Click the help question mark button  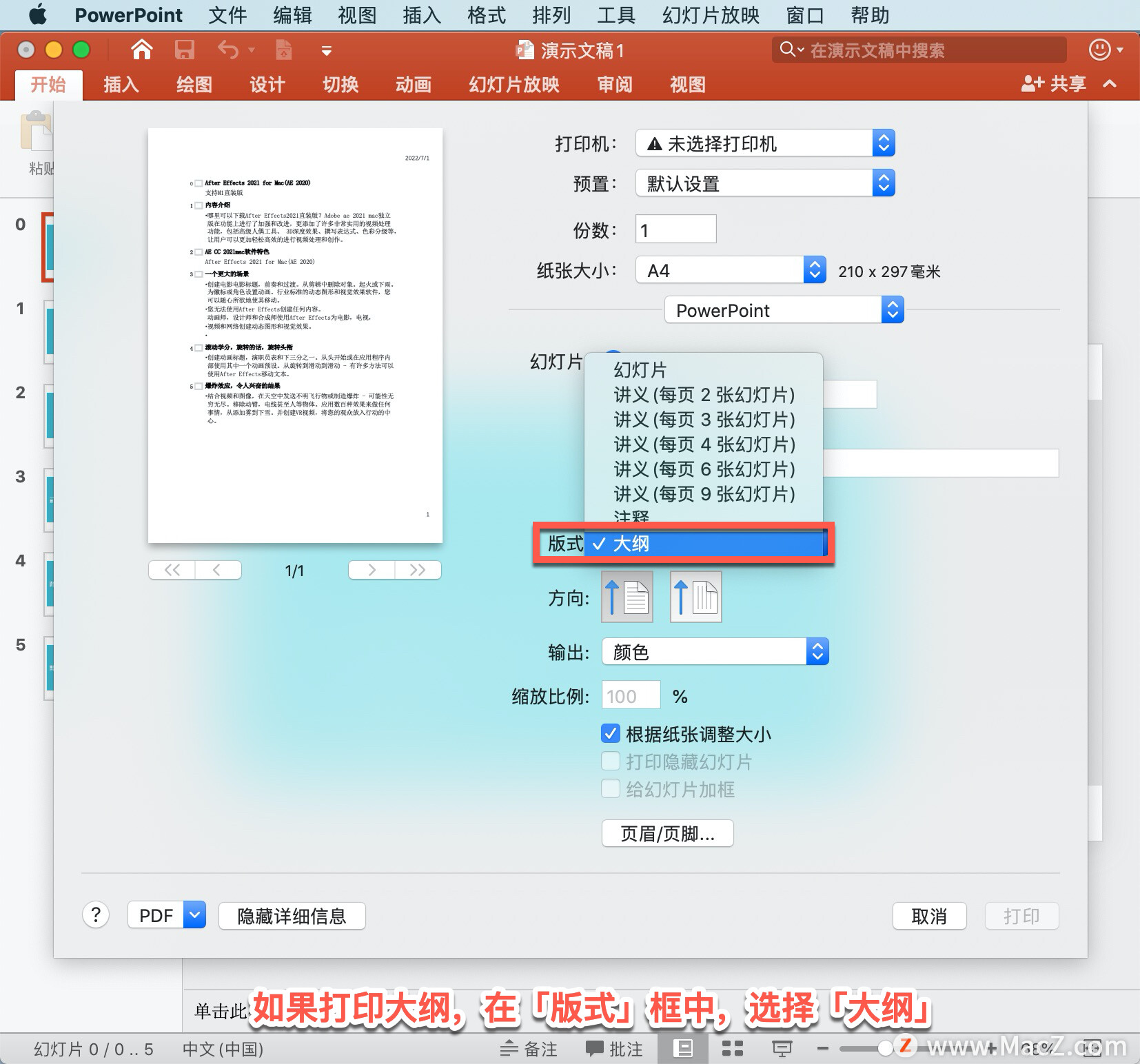(x=96, y=915)
